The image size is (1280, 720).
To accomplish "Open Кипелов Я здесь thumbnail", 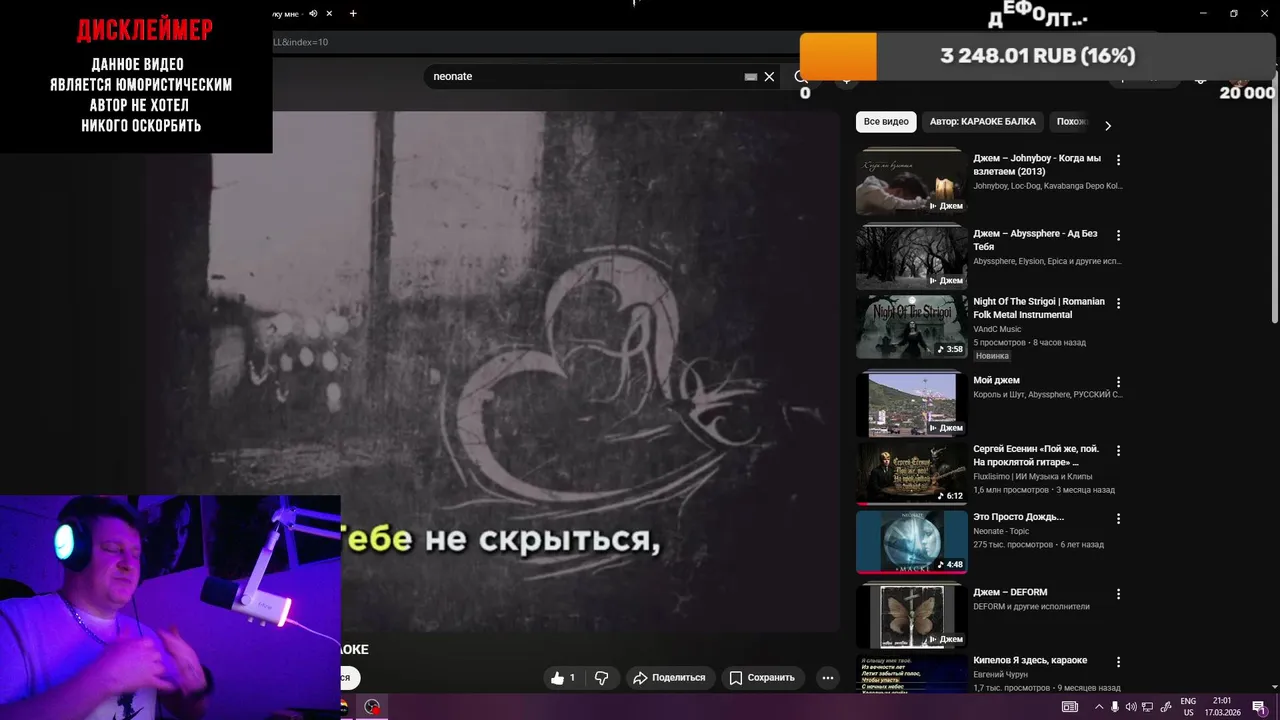I will [x=911, y=675].
